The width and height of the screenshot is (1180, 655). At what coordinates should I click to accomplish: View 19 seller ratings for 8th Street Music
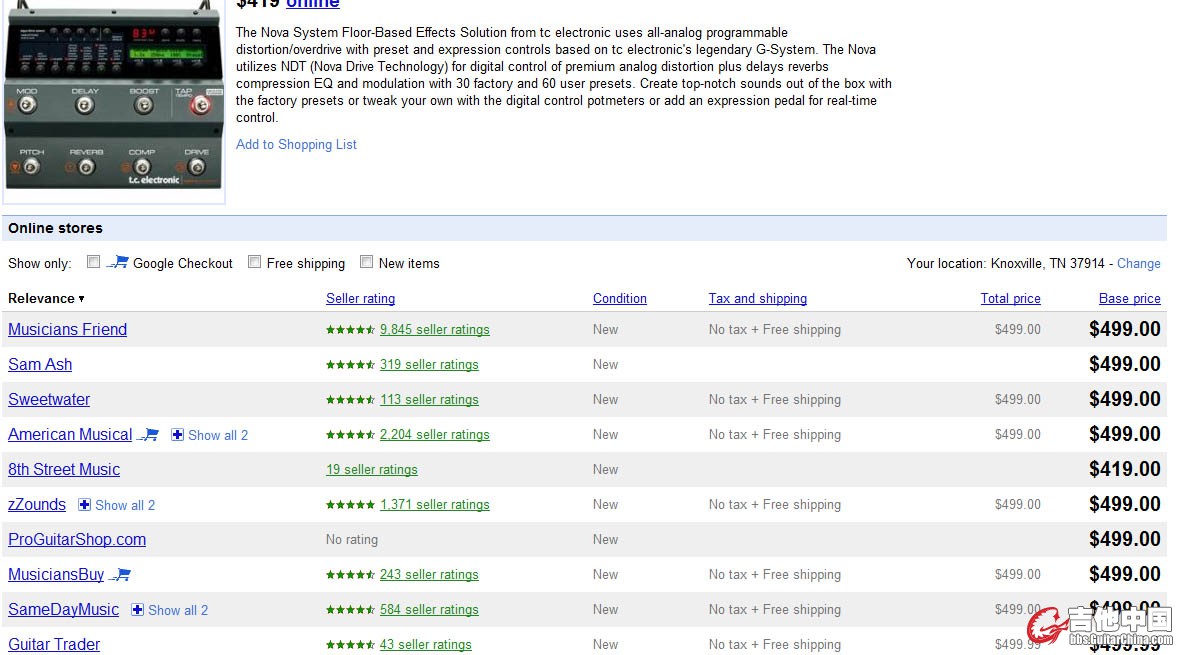pos(372,470)
